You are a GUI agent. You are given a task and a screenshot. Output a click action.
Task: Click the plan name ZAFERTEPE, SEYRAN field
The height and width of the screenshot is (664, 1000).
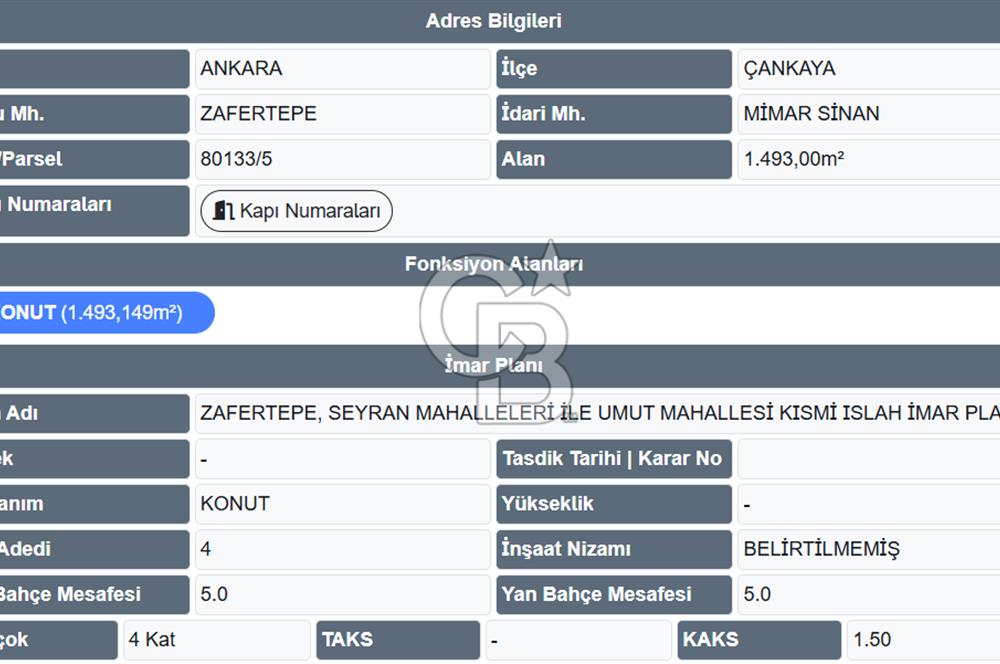pyautogui.click(x=600, y=413)
